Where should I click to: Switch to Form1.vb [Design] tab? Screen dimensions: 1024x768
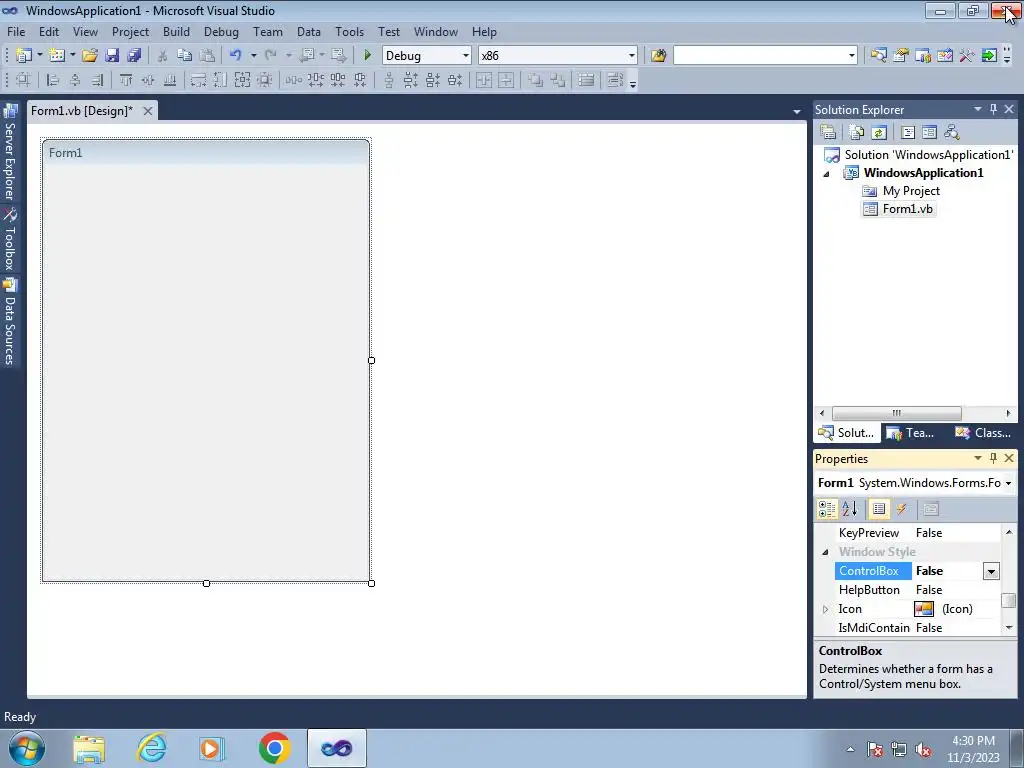click(82, 111)
